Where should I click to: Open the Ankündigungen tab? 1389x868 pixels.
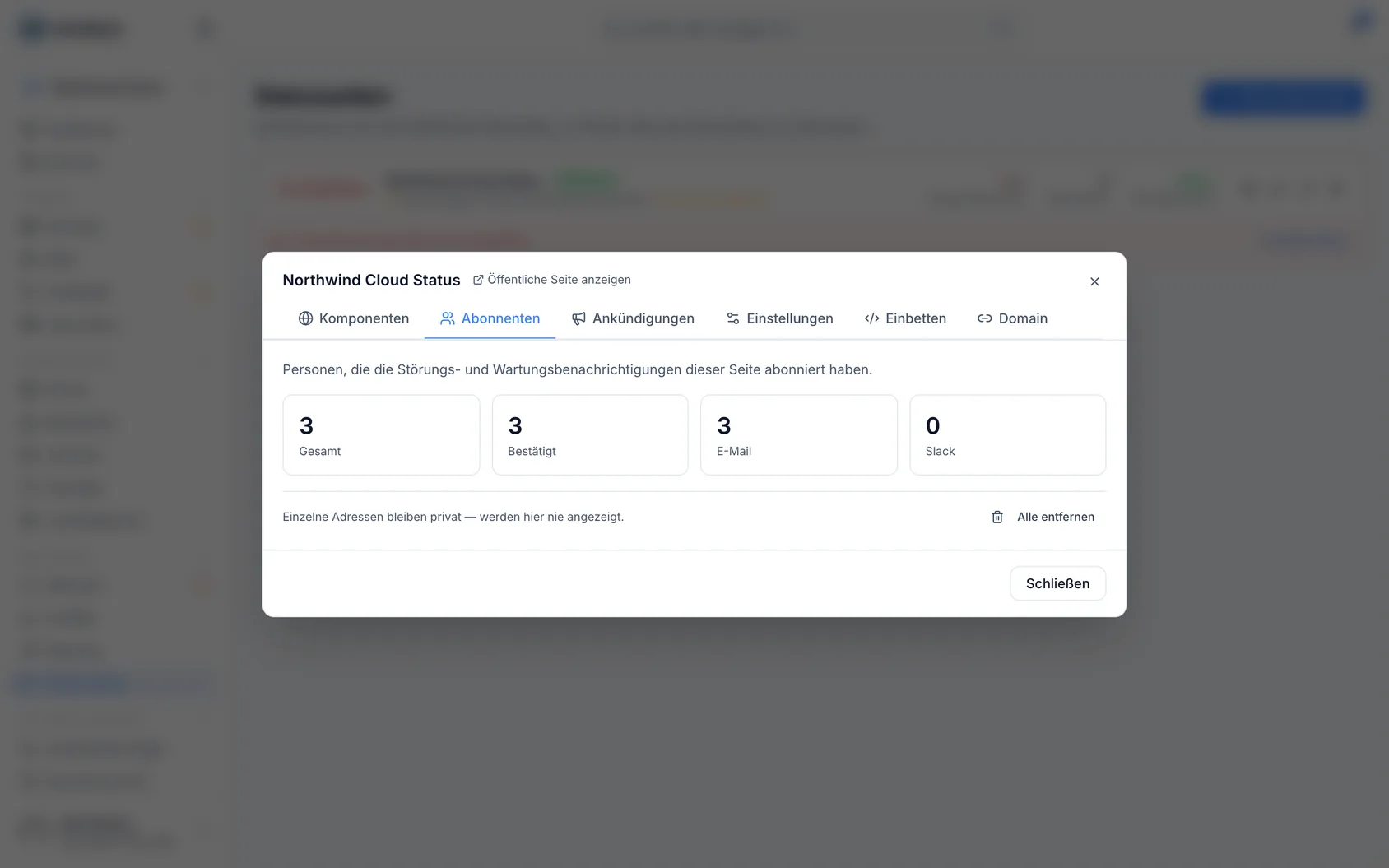coord(633,318)
